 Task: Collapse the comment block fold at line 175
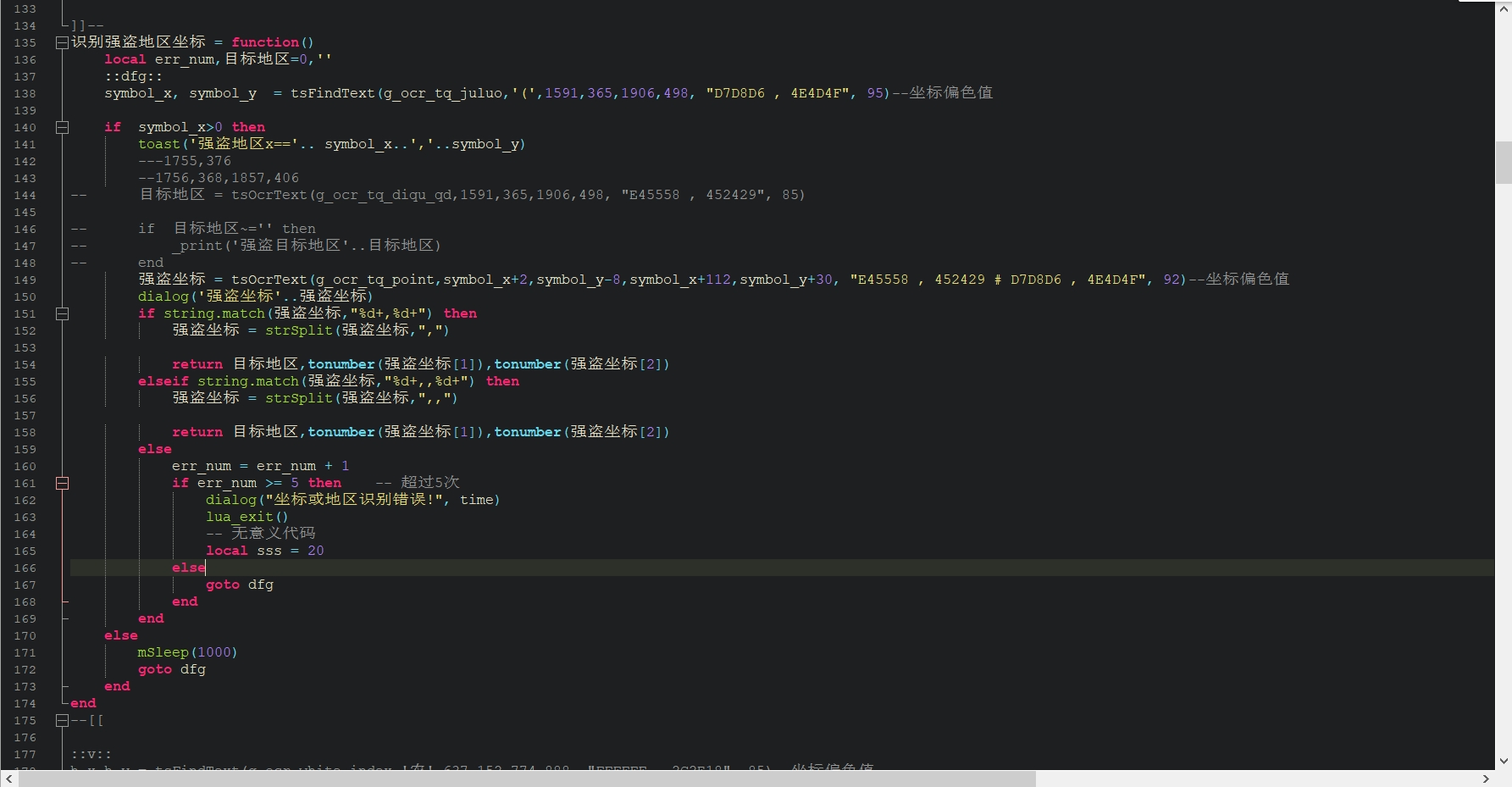(x=62, y=720)
